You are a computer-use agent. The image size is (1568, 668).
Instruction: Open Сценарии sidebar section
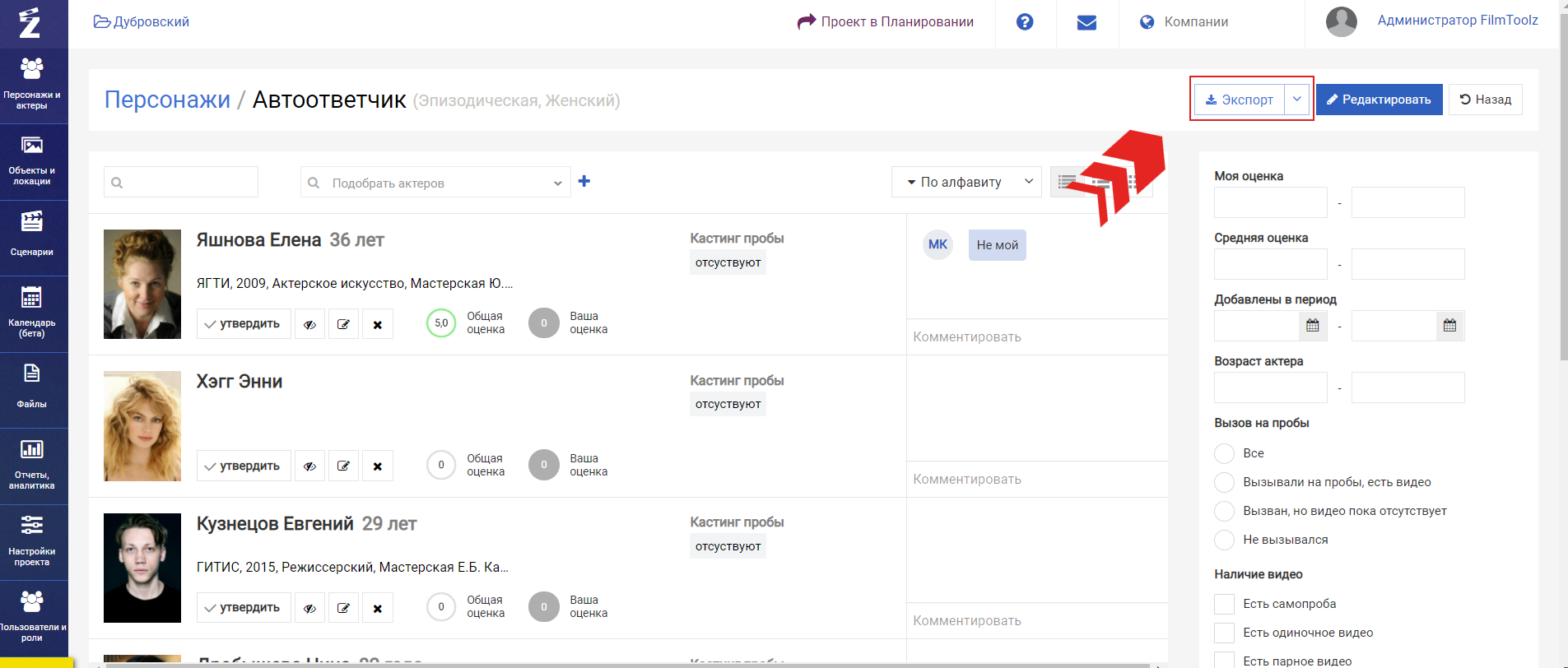32,238
